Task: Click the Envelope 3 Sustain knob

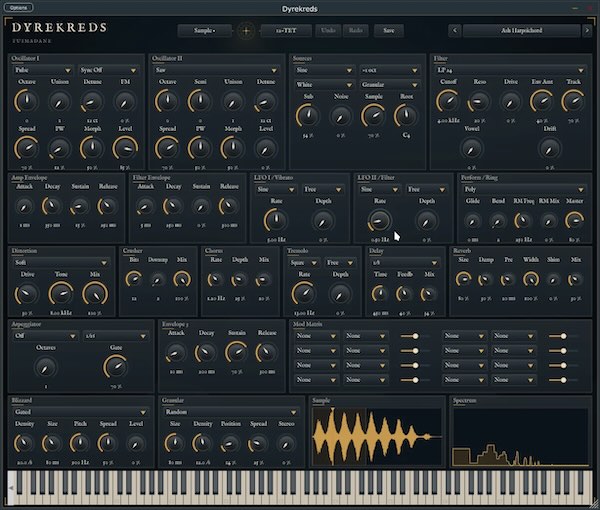Action: [236, 352]
